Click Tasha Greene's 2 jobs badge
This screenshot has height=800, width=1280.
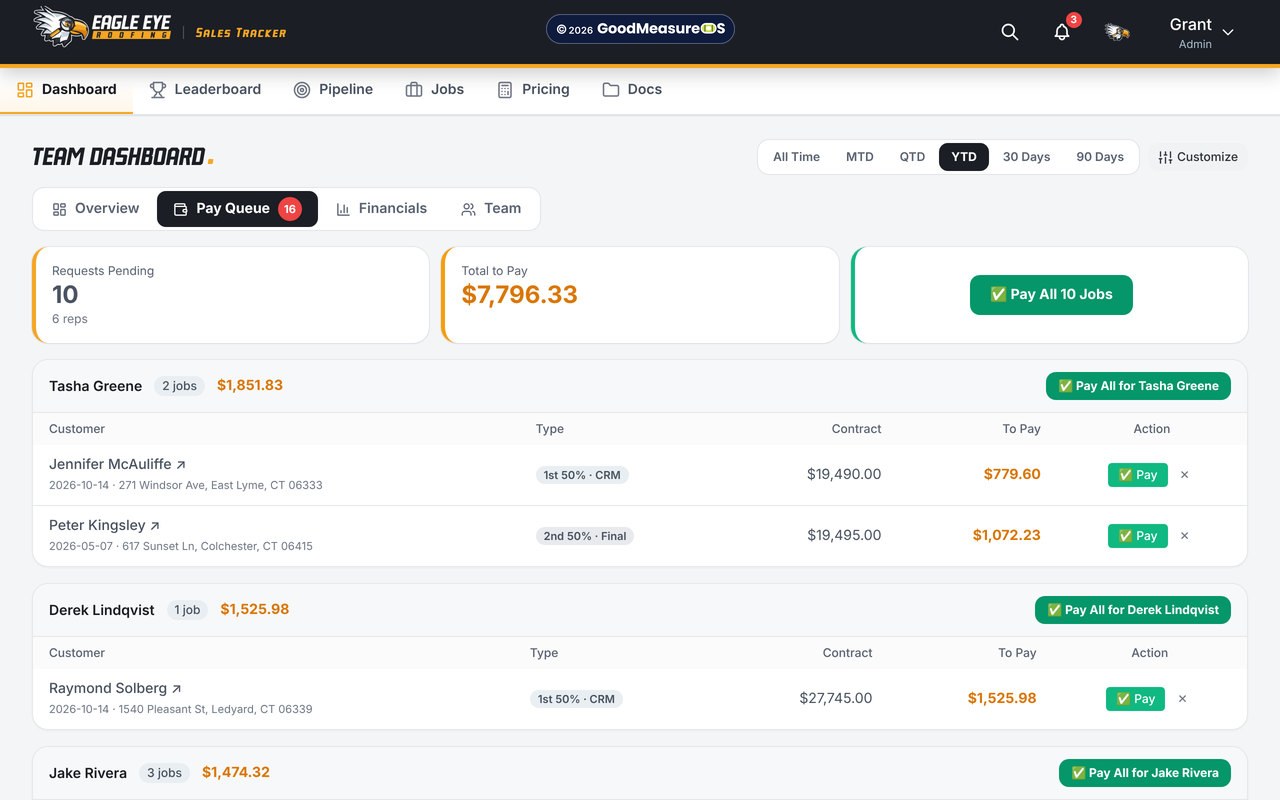point(180,386)
